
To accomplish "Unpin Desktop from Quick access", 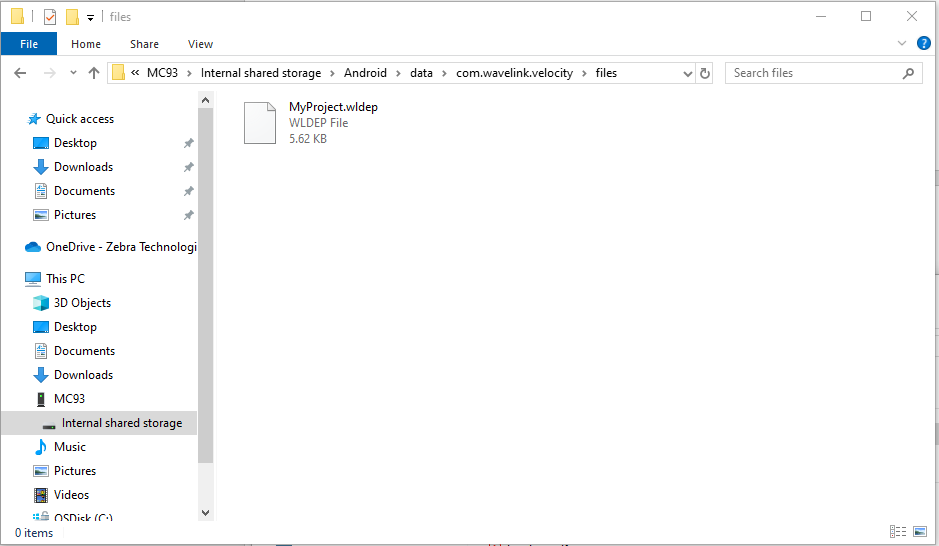I will pos(188,143).
